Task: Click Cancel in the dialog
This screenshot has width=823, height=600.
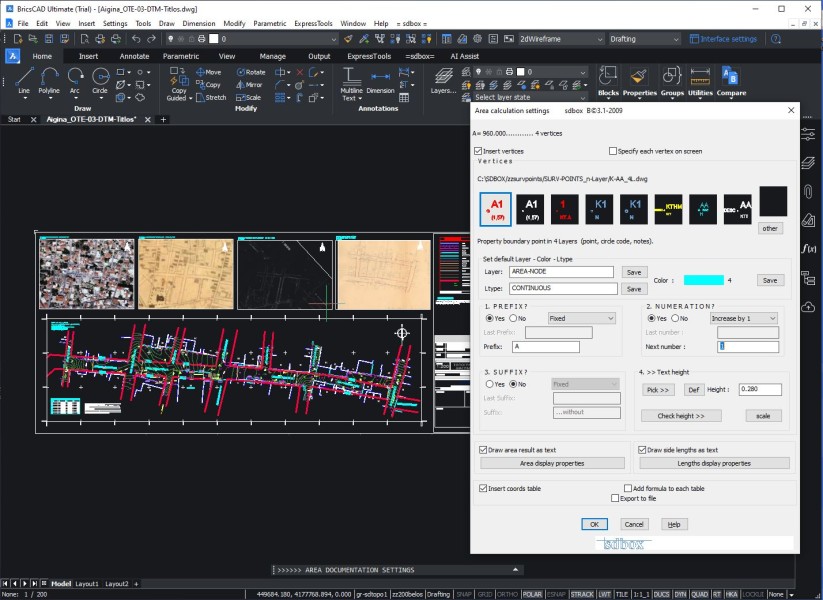Action: point(634,524)
